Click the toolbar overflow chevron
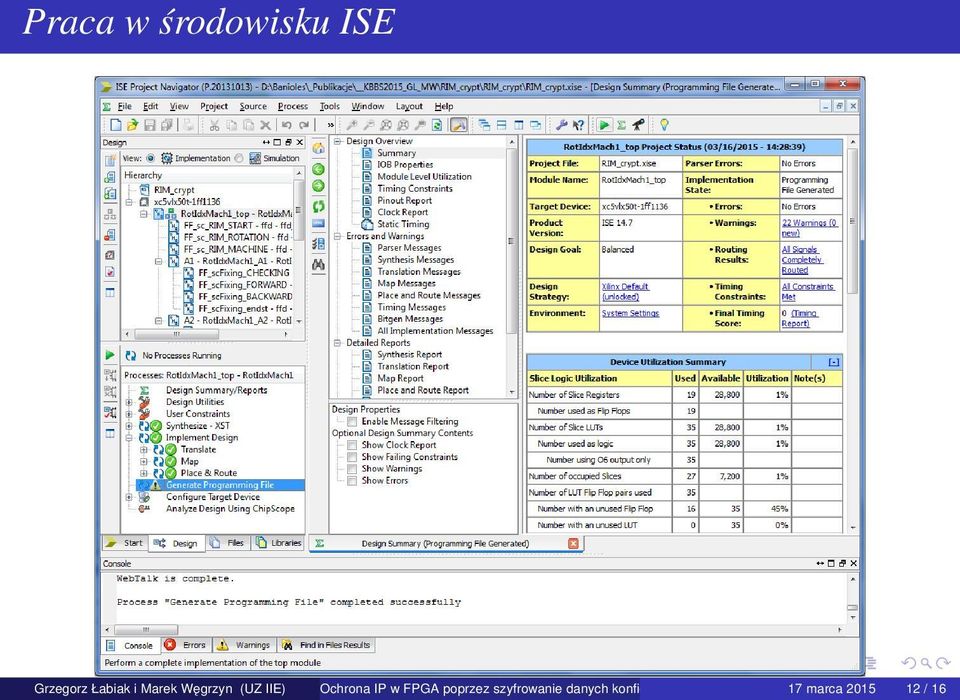The image size is (960, 700). (x=331, y=125)
